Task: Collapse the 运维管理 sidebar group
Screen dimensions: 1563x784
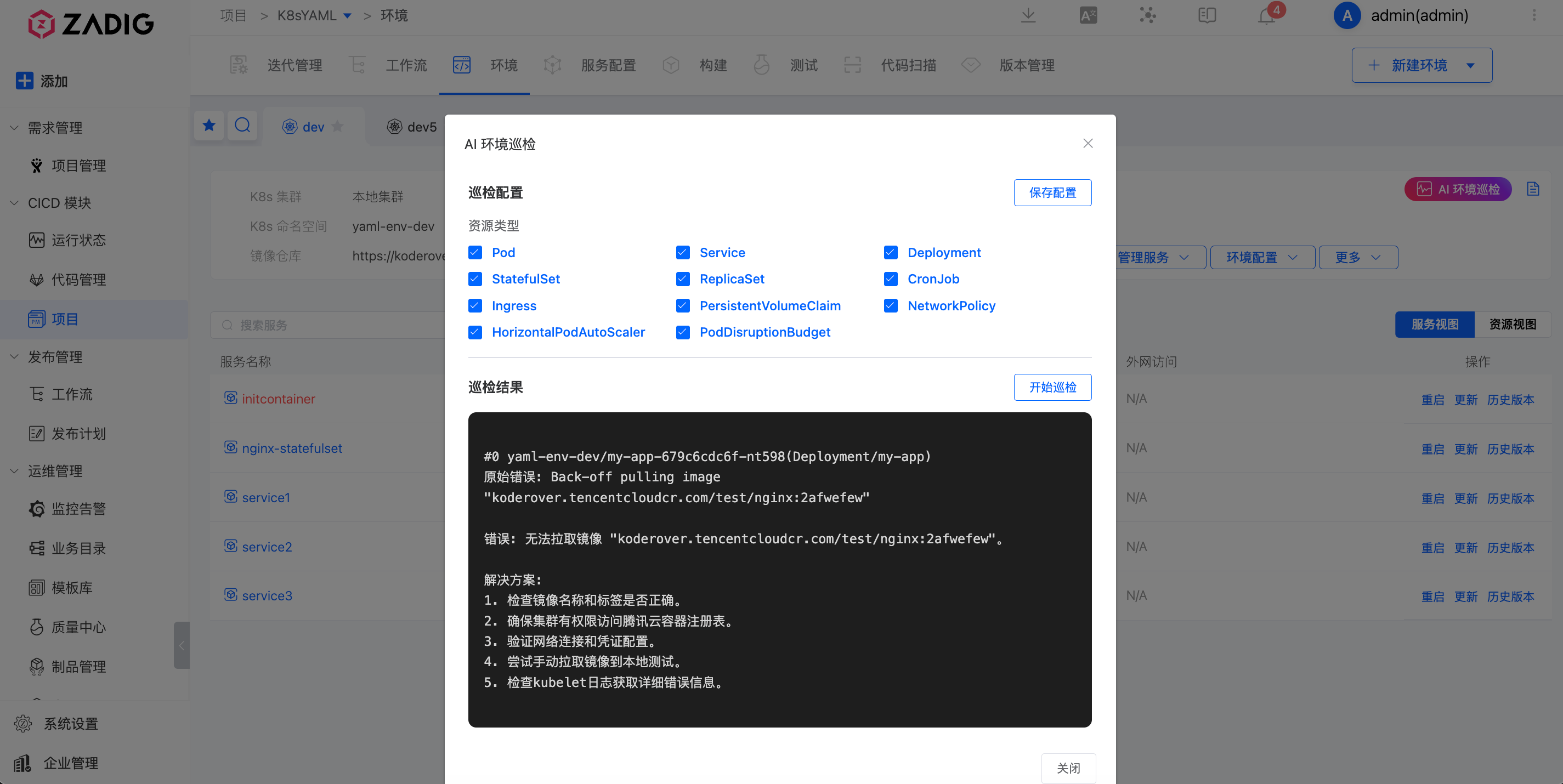Action: [x=15, y=470]
